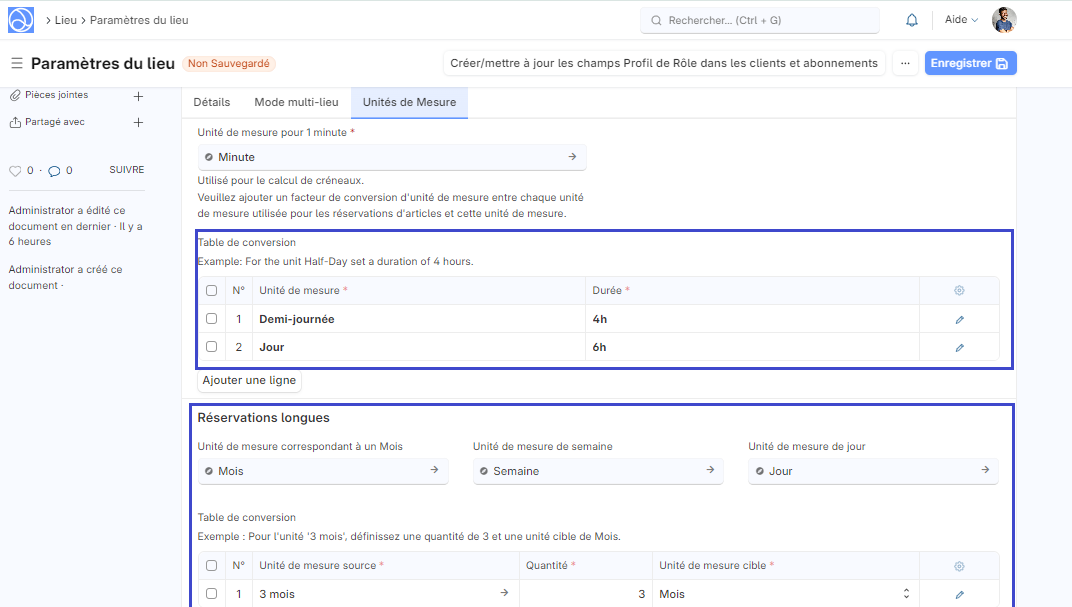The width and height of the screenshot is (1072, 607).
Task: Click plus icon next to Partagé avec
Action: pos(139,123)
